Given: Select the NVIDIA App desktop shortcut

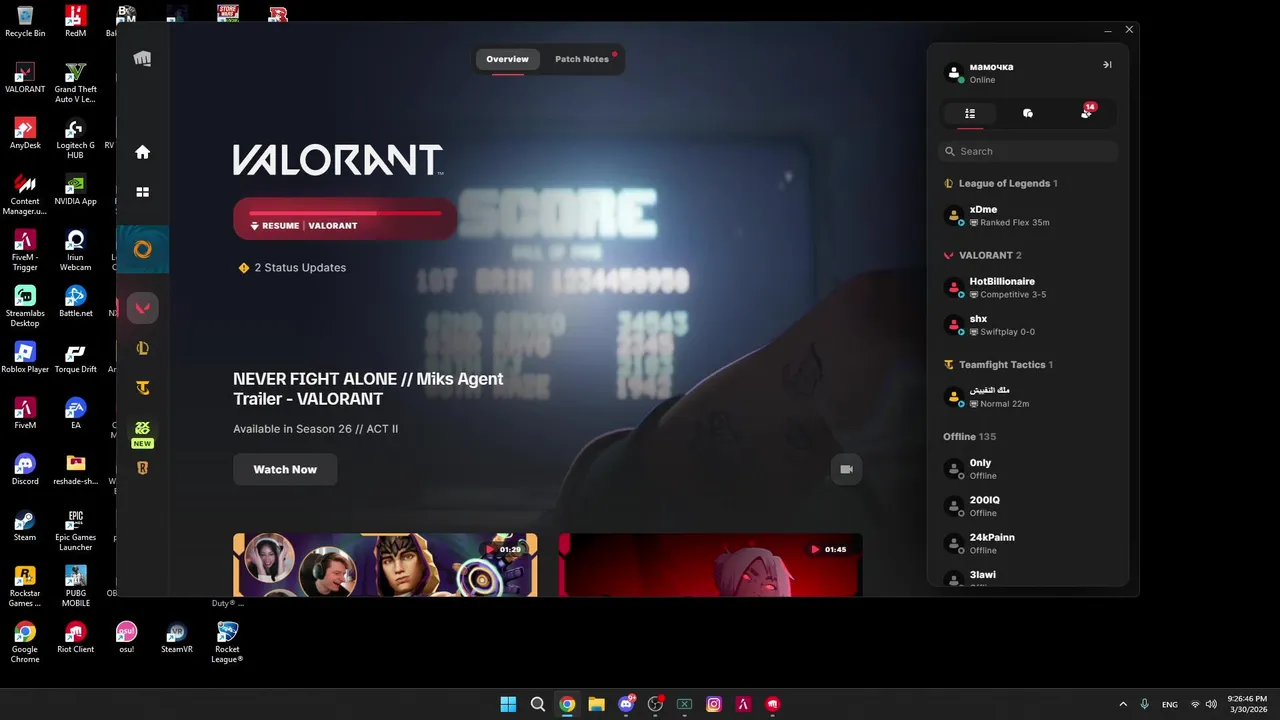Looking at the screenshot, I should point(75,189).
